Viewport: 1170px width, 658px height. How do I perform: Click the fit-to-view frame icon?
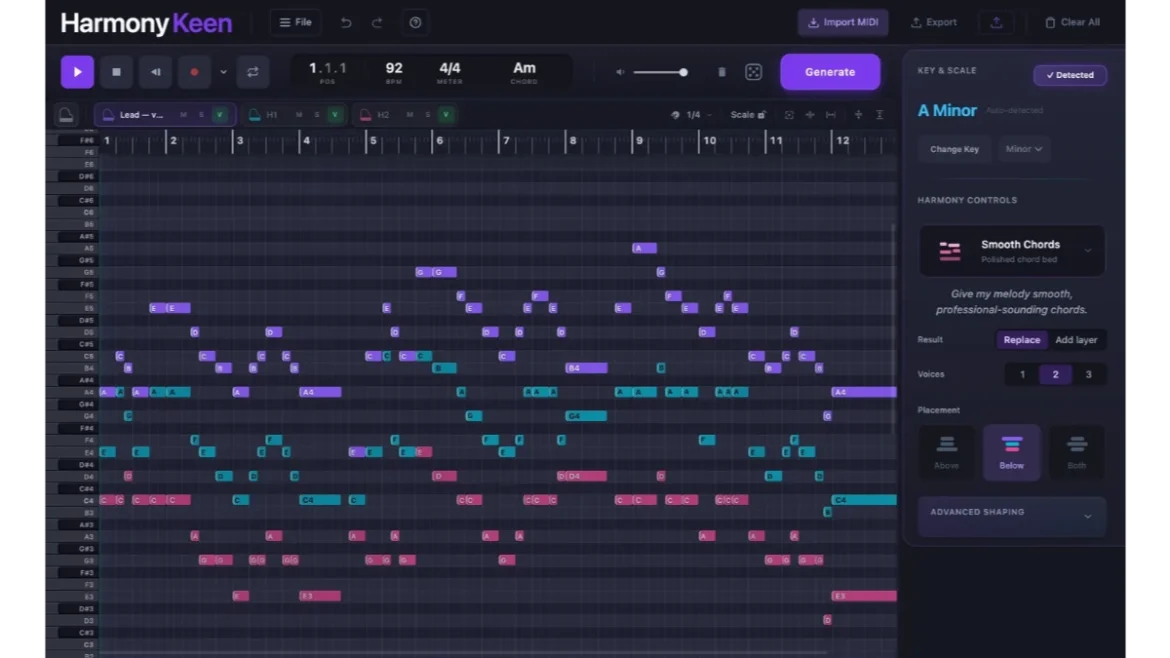pos(789,115)
